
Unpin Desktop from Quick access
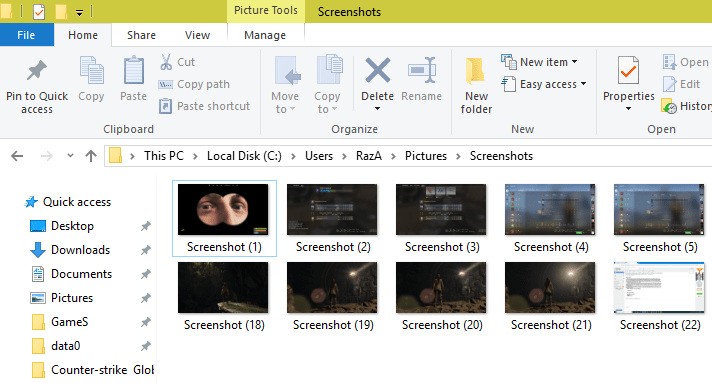[145, 226]
